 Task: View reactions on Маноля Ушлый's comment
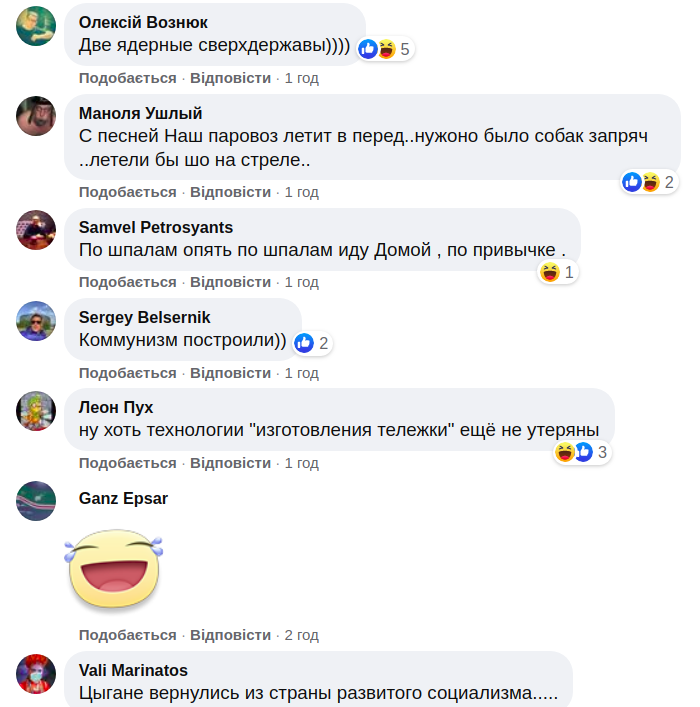point(649,182)
